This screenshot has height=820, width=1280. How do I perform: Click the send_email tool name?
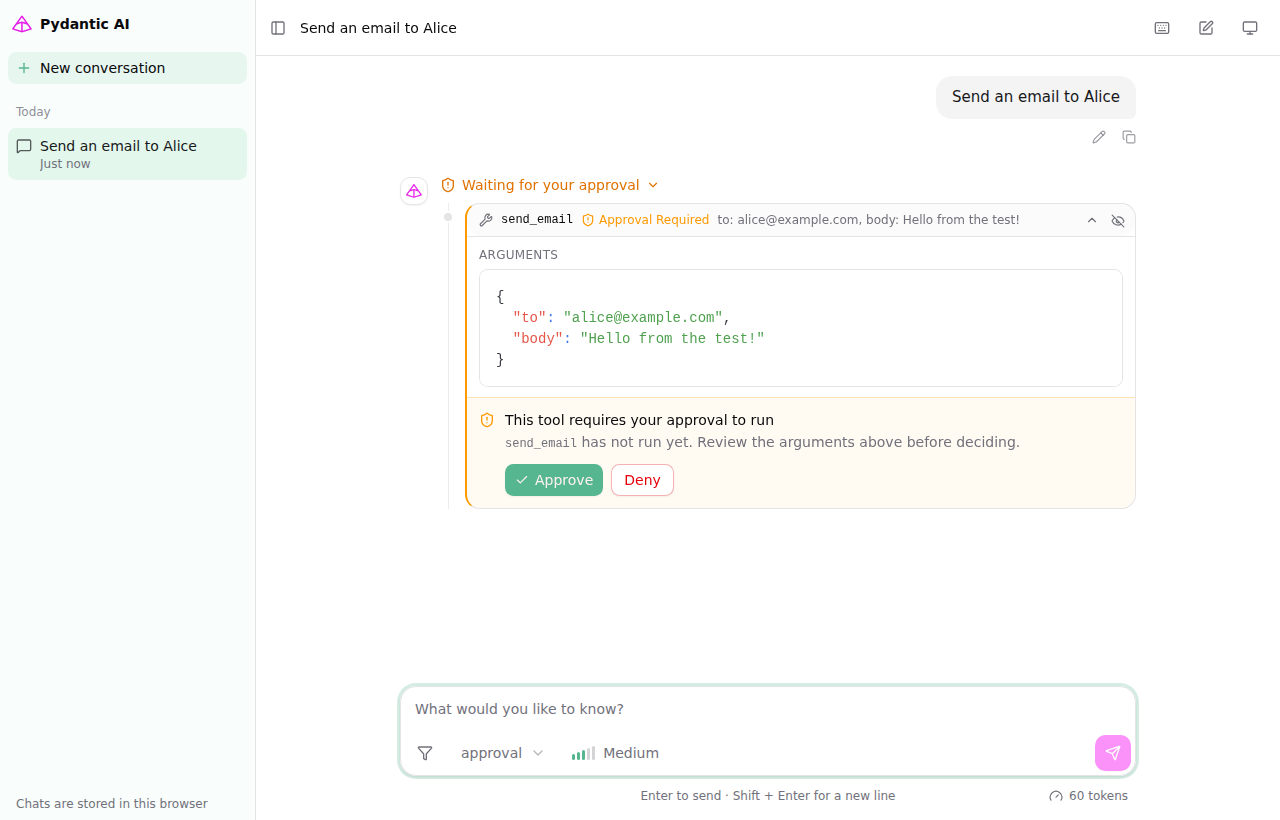tap(537, 220)
